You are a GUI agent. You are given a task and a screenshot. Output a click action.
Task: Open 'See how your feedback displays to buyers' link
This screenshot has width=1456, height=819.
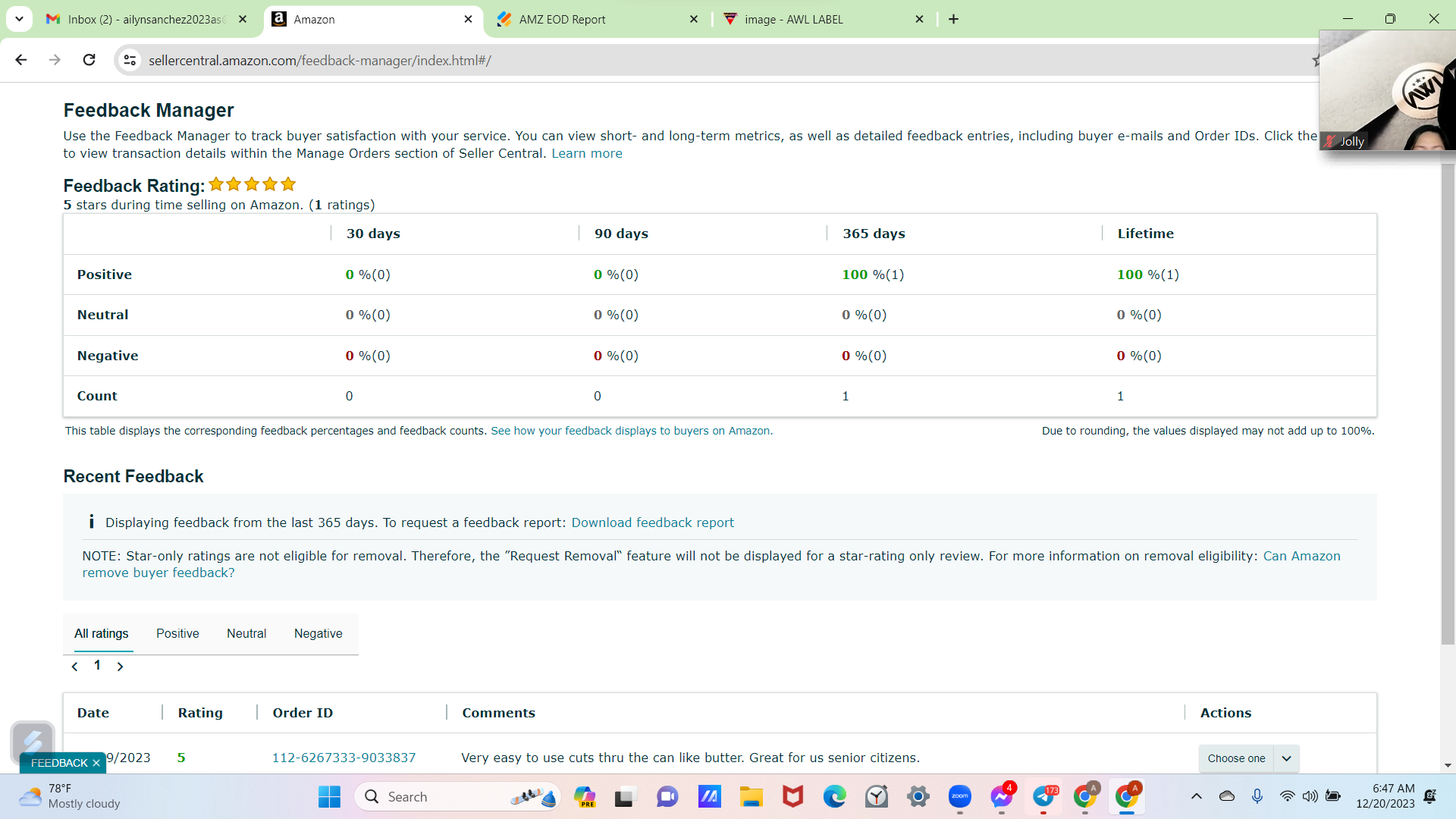[x=632, y=431]
